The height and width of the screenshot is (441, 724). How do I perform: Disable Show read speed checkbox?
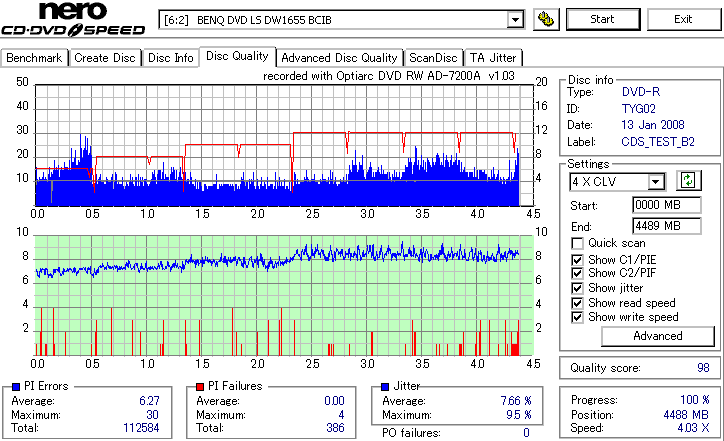tap(577, 303)
